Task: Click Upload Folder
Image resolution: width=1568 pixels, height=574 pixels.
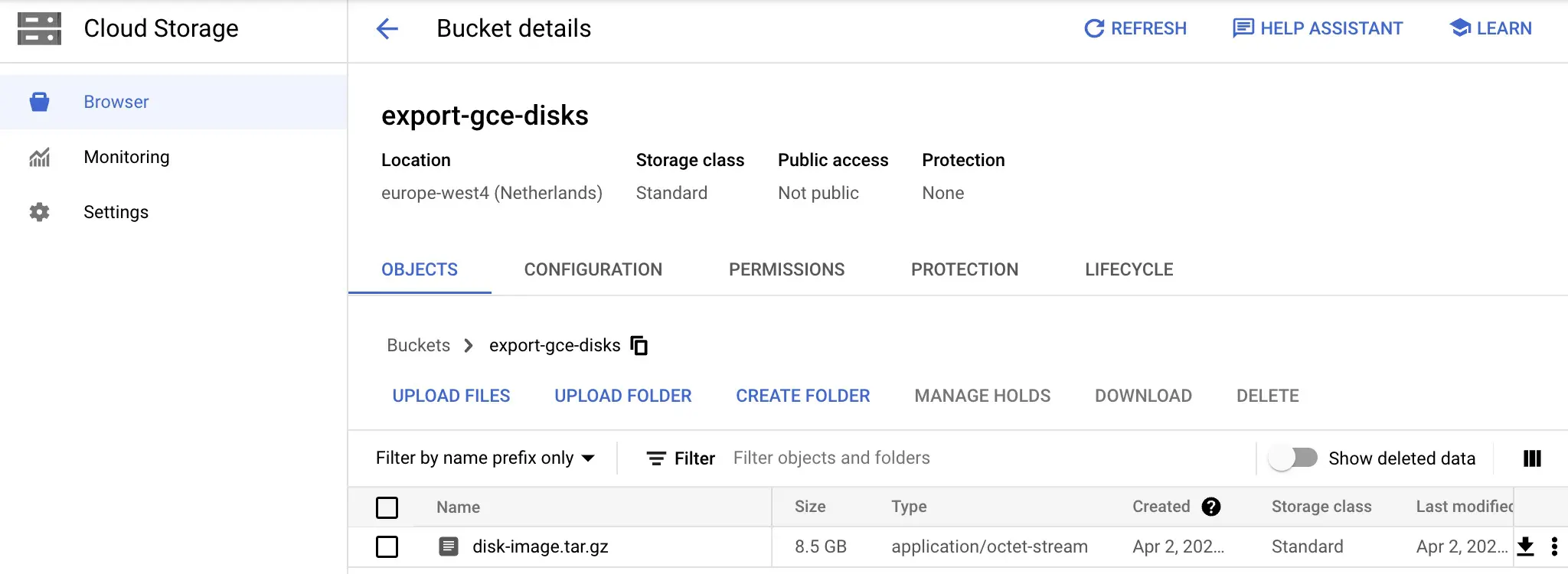Action: (x=623, y=396)
